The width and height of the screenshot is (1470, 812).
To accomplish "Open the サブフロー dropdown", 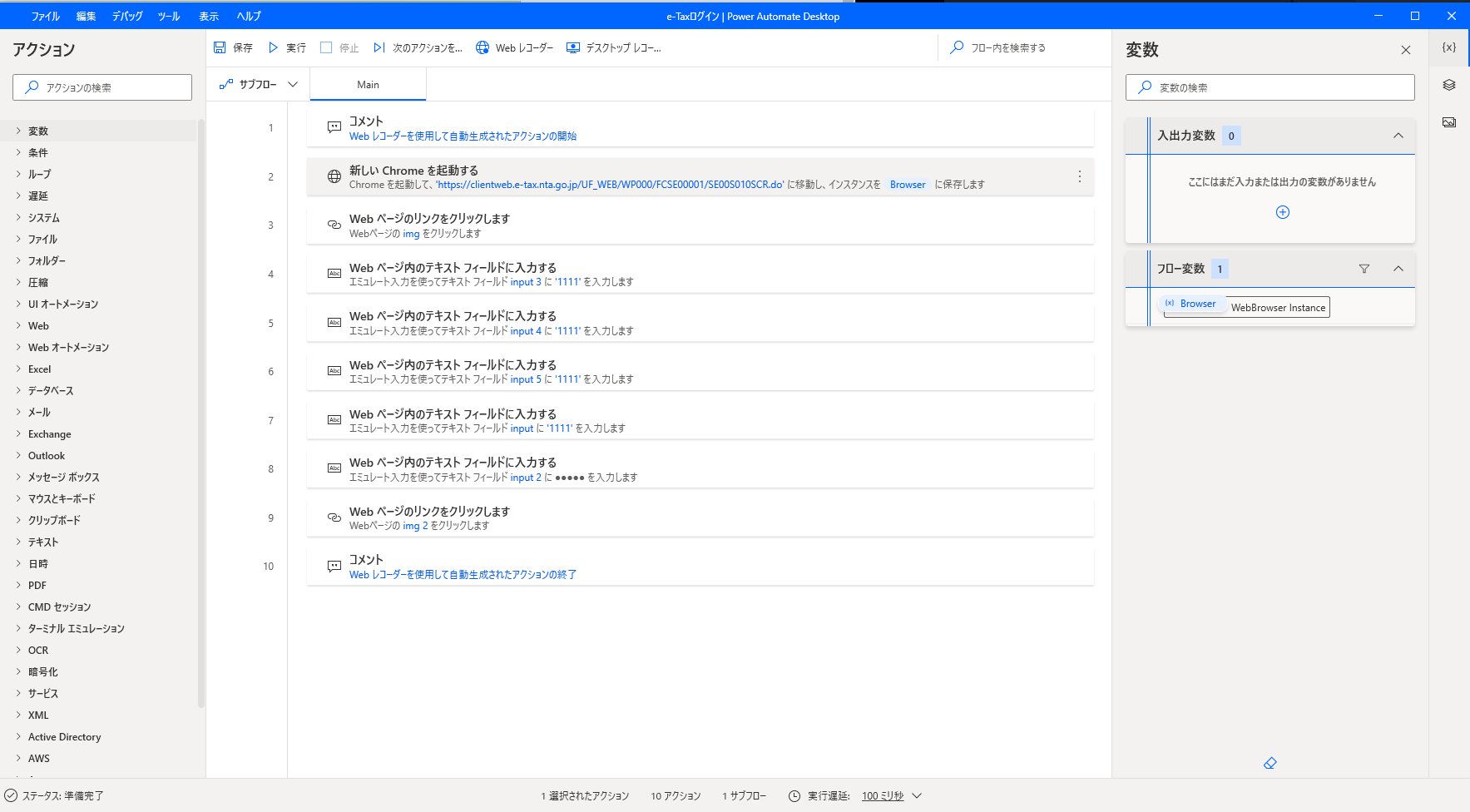I will click(258, 85).
